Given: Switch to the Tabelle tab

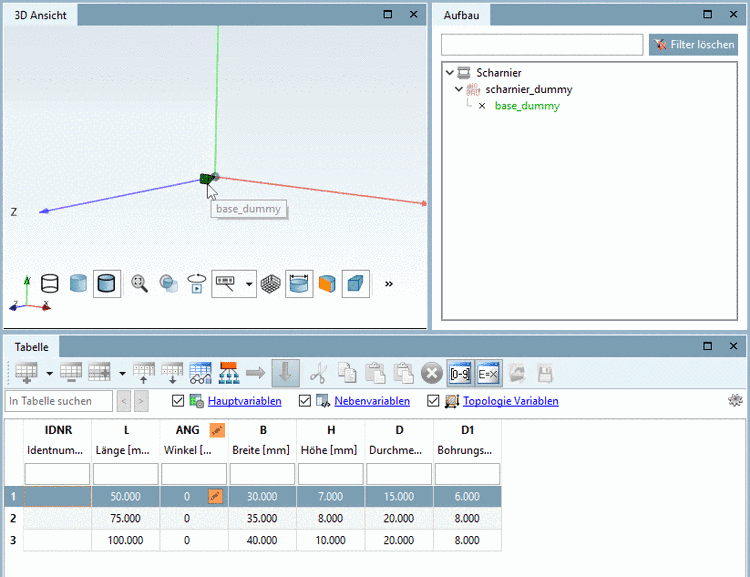Looking at the screenshot, I should pos(32,346).
